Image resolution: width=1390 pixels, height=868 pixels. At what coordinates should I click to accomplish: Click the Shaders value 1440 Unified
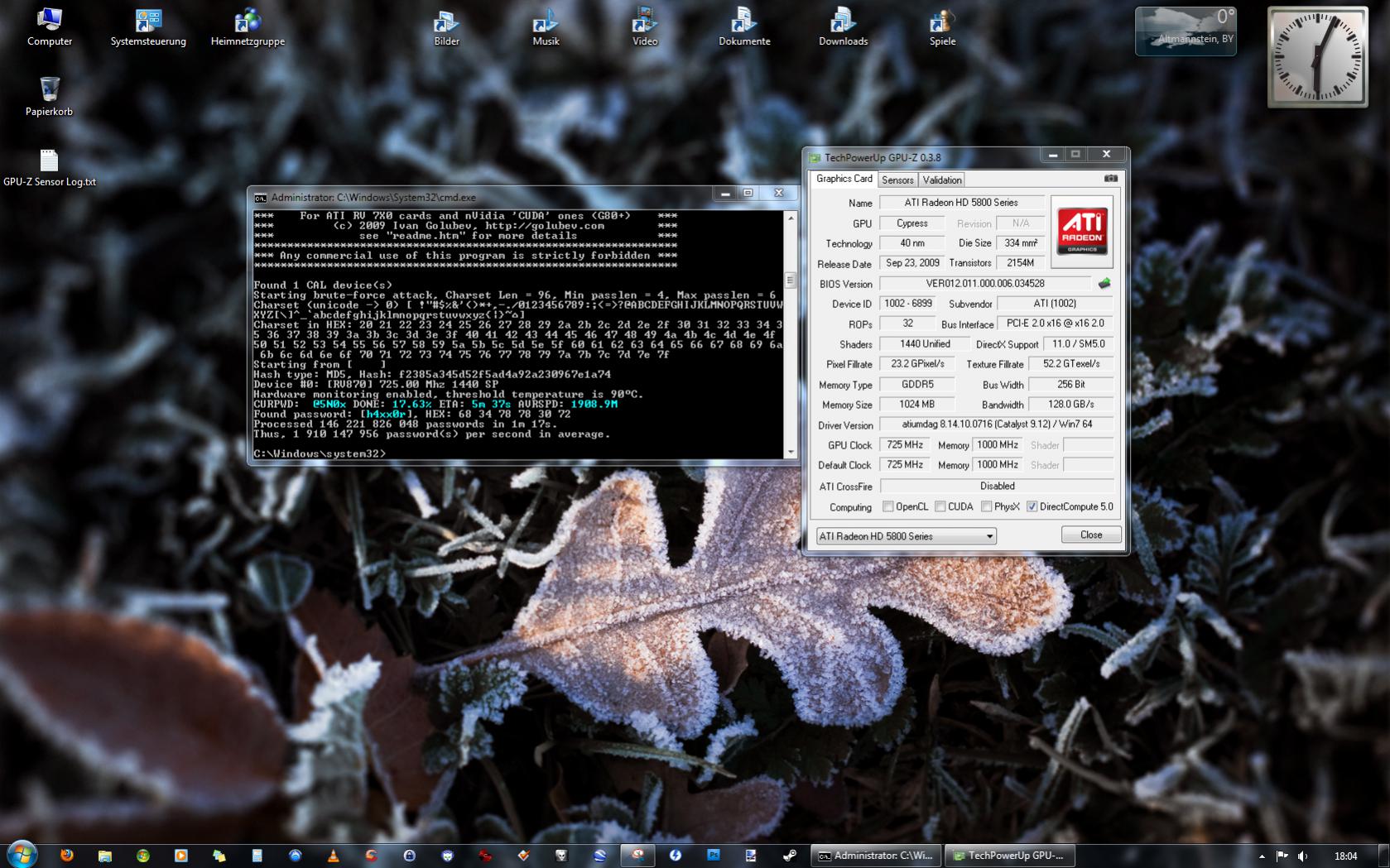tap(925, 344)
